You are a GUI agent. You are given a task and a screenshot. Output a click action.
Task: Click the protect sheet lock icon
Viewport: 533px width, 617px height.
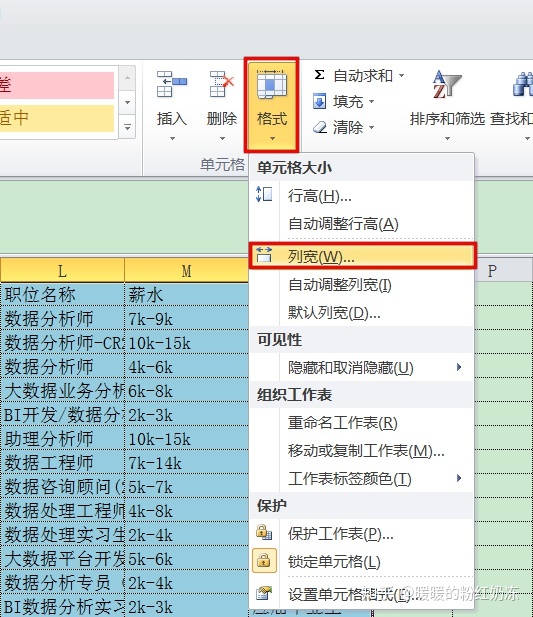coord(264,532)
